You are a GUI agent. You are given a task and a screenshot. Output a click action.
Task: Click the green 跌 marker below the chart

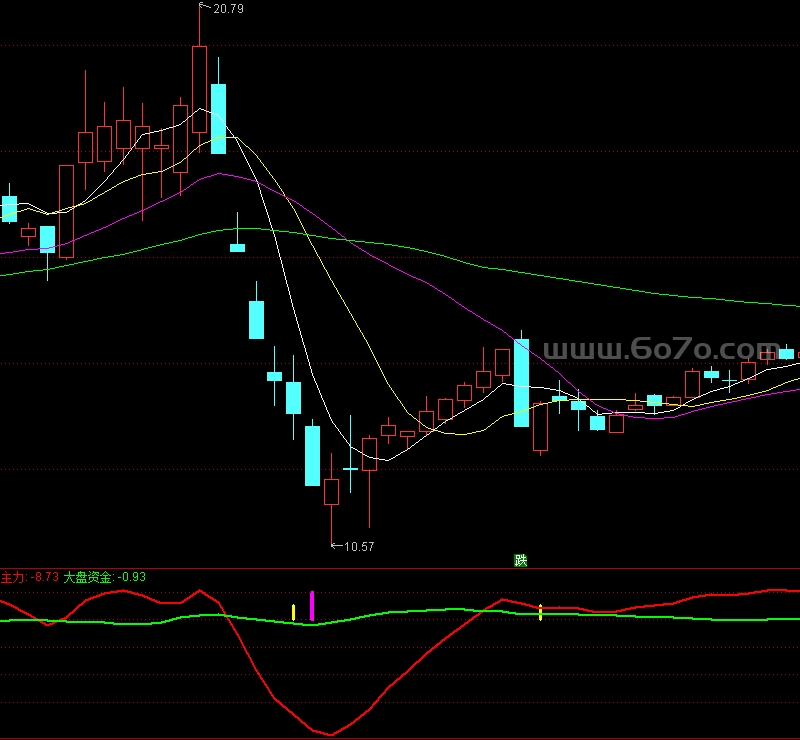(x=520, y=560)
